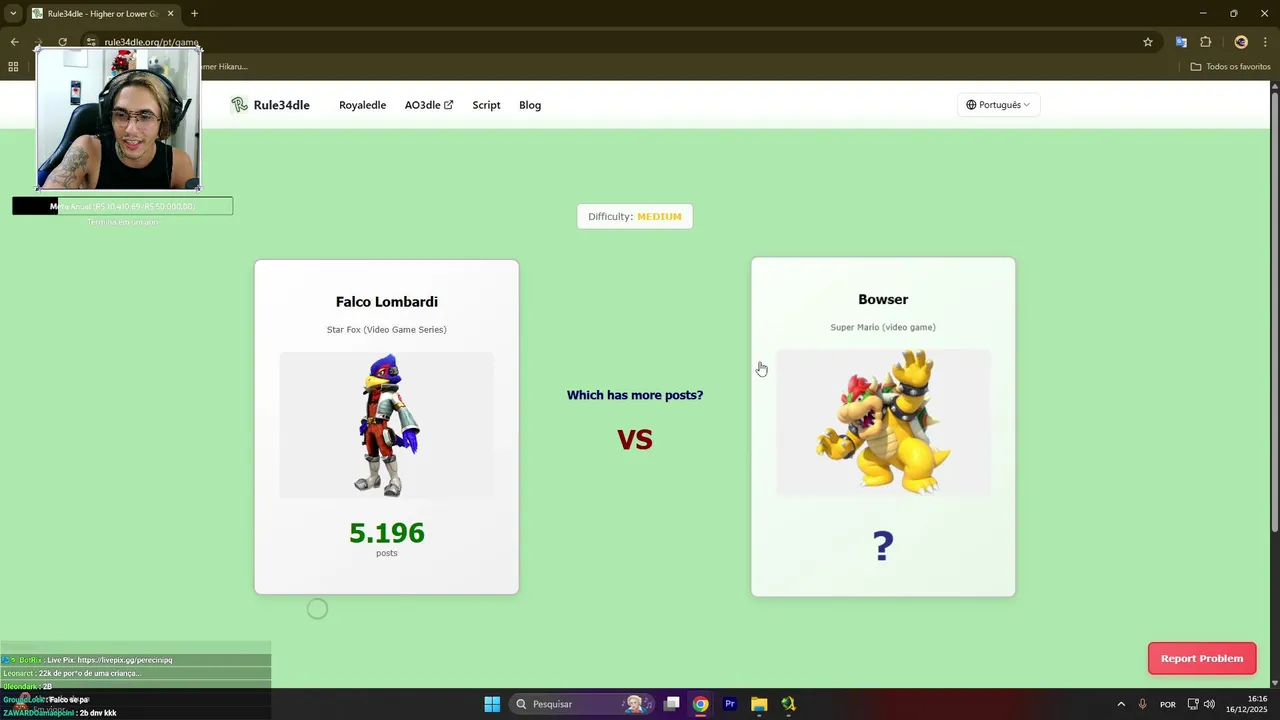Go back in browser history
Screen dimensions: 1280x720
coord(14,42)
